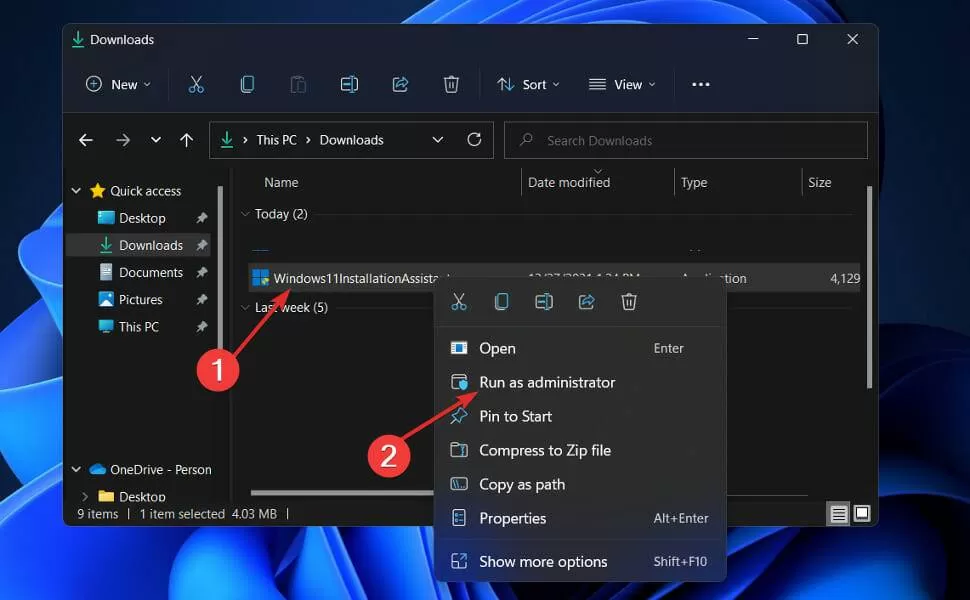Collapse the Today (2) file group

pos(245,214)
